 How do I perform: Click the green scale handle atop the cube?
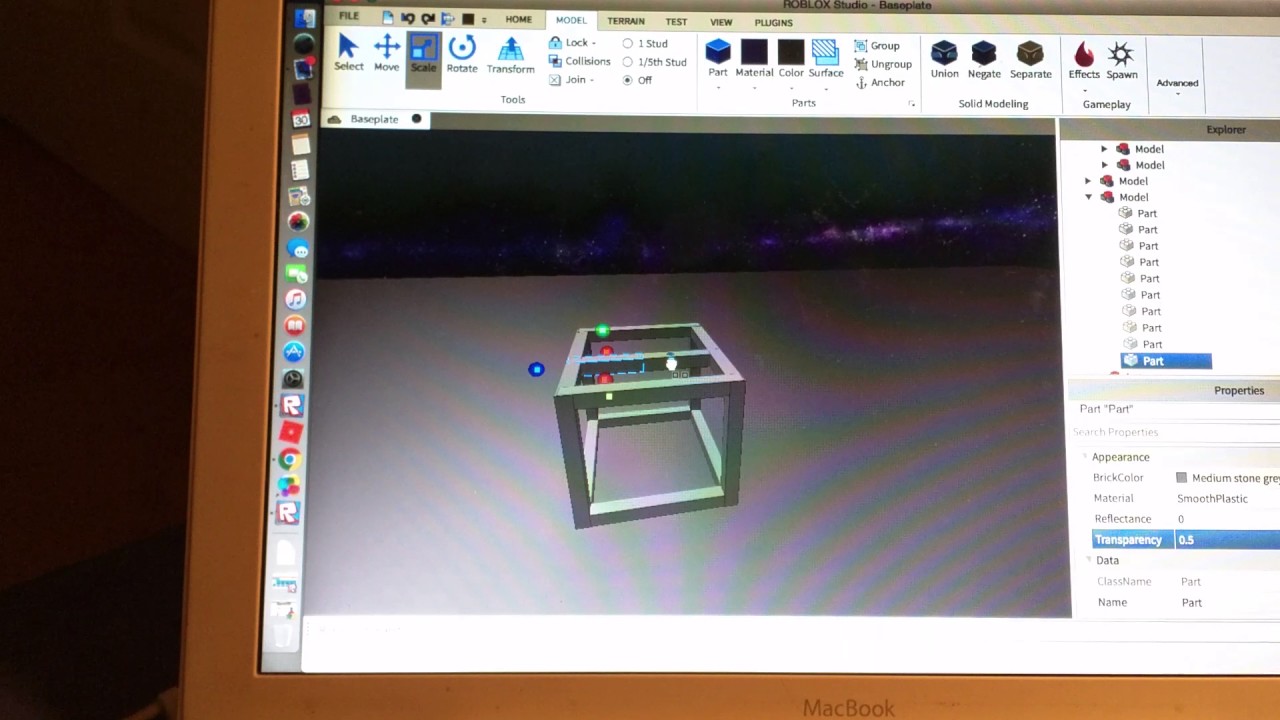click(x=602, y=330)
